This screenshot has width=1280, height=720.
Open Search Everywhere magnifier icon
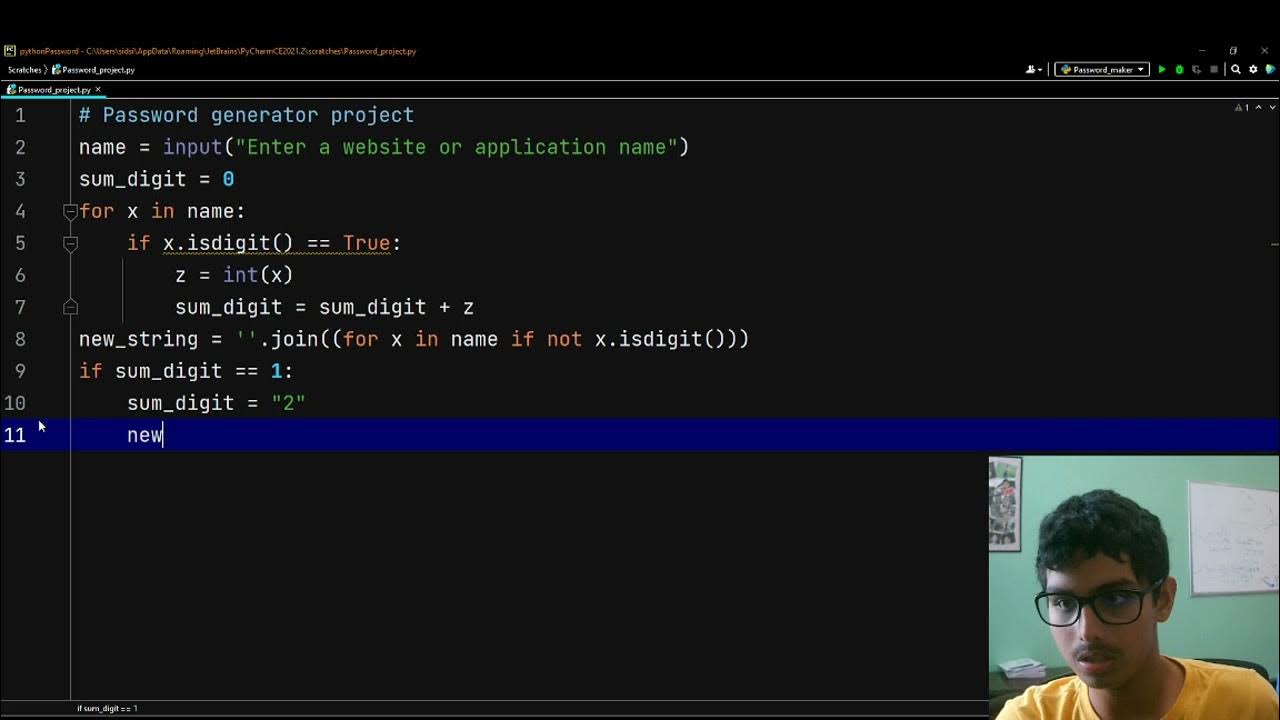[1236, 70]
